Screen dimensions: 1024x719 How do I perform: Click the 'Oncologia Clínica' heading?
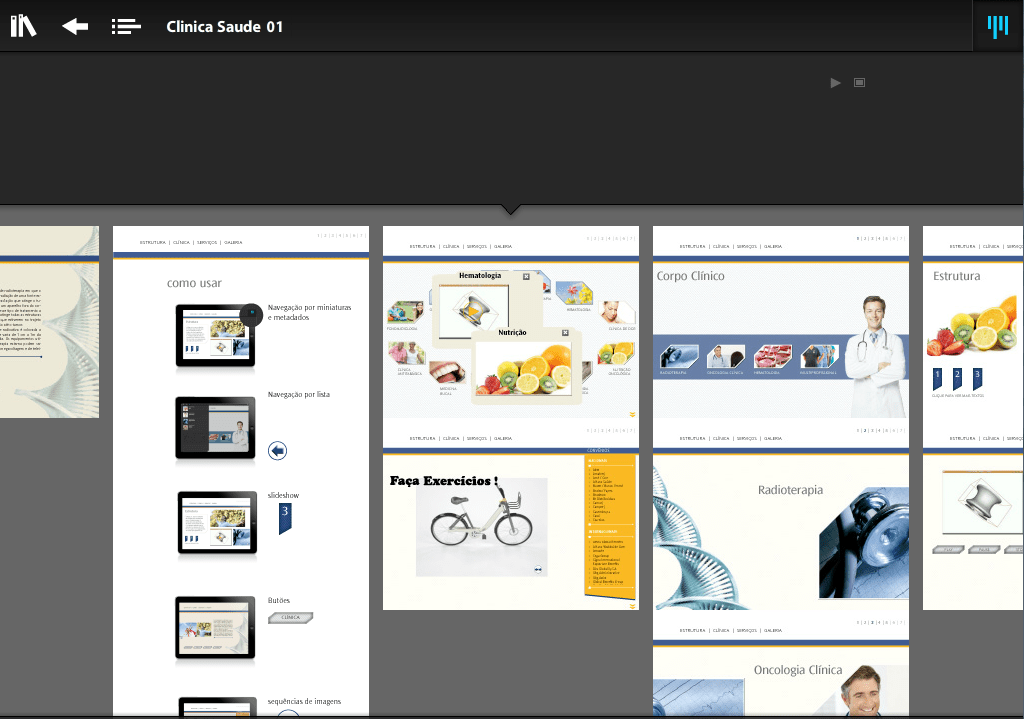click(x=798, y=669)
